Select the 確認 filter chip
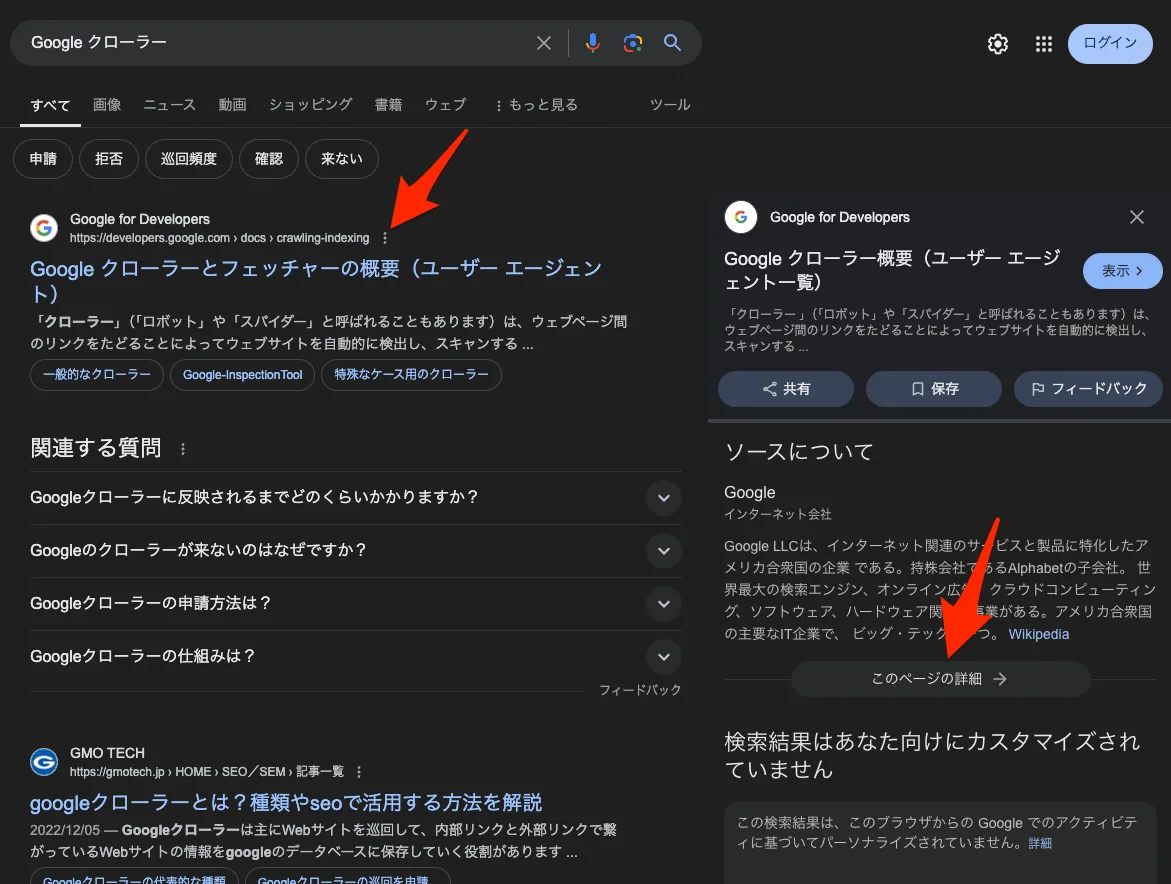Screen dimensions: 1171x884 pyautogui.click(x=269, y=159)
